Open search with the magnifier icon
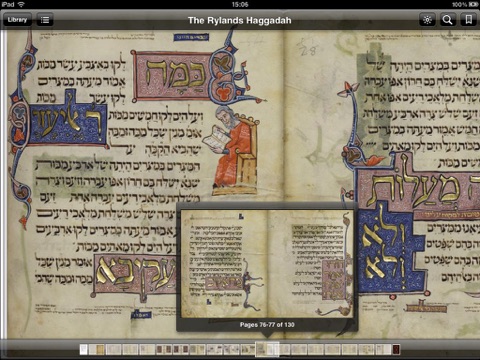The width and height of the screenshot is (480, 360). [x=447, y=20]
